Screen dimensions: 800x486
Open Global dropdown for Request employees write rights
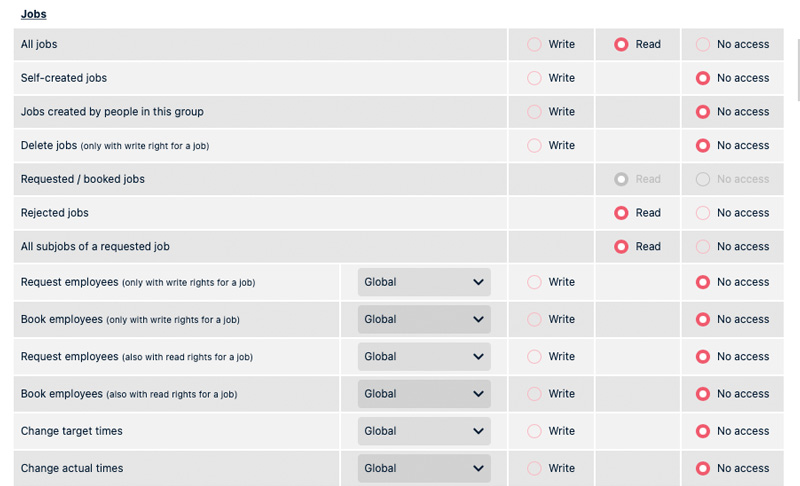coord(424,282)
